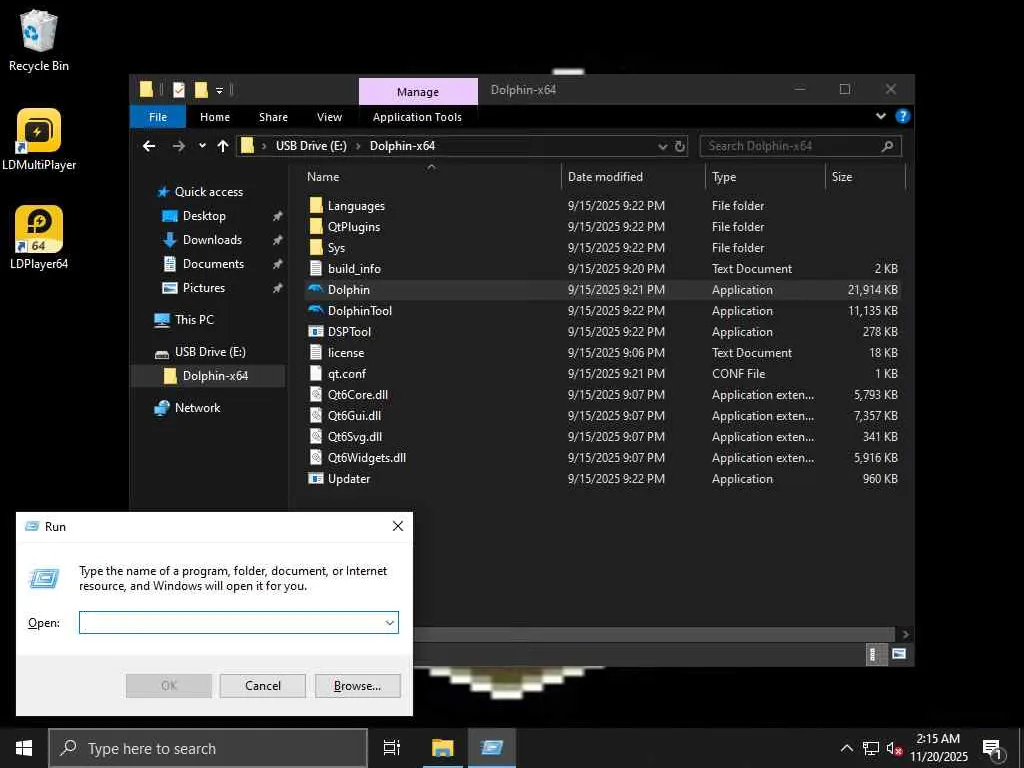The width and height of the screenshot is (1024, 768).
Task: Click the muted volume tray icon
Action: click(x=895, y=748)
